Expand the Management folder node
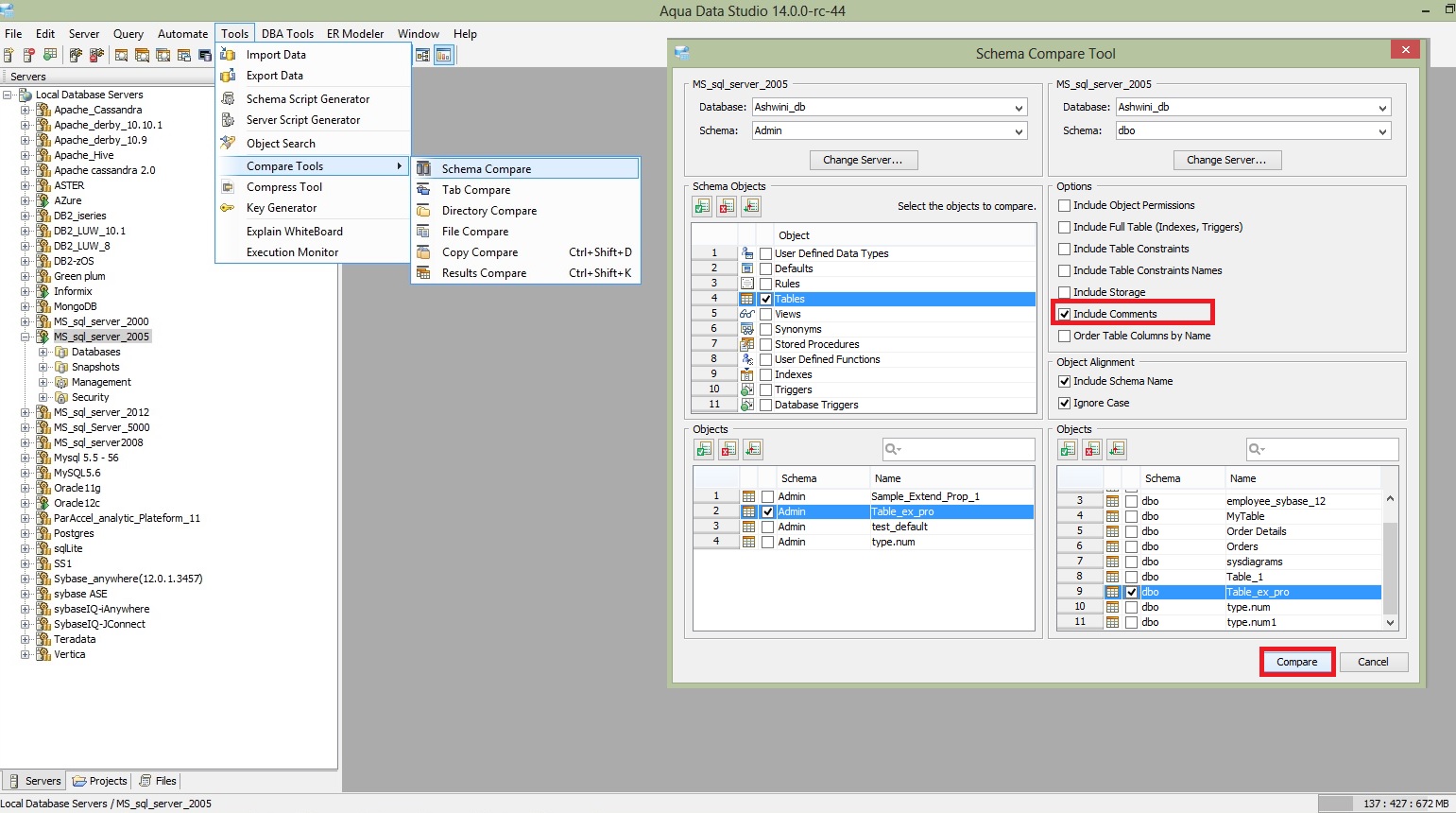Image resolution: width=1456 pixels, height=813 pixels. pos(43,382)
